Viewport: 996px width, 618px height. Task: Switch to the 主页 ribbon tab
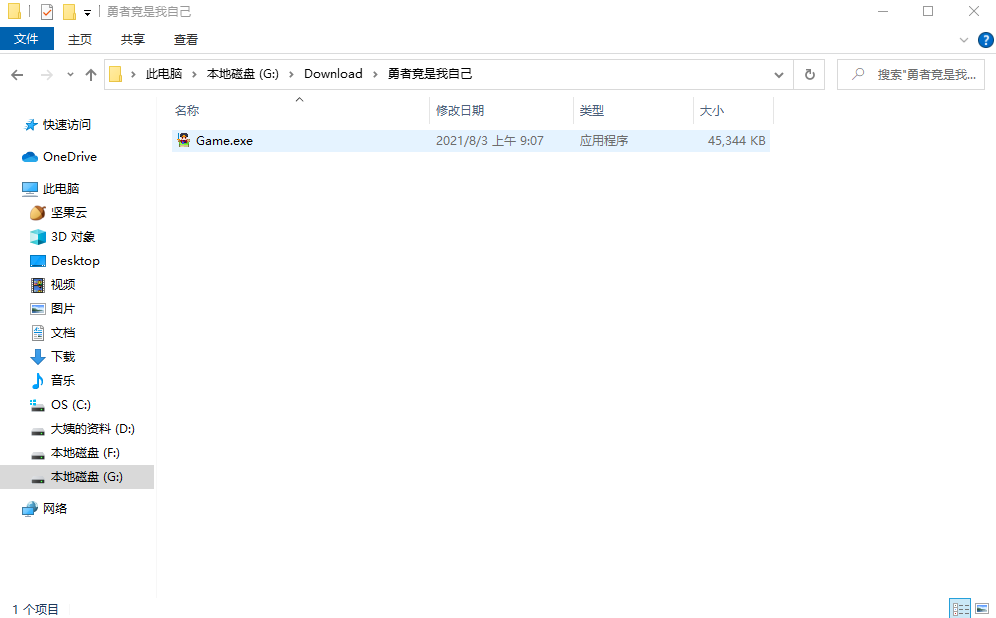(x=80, y=39)
